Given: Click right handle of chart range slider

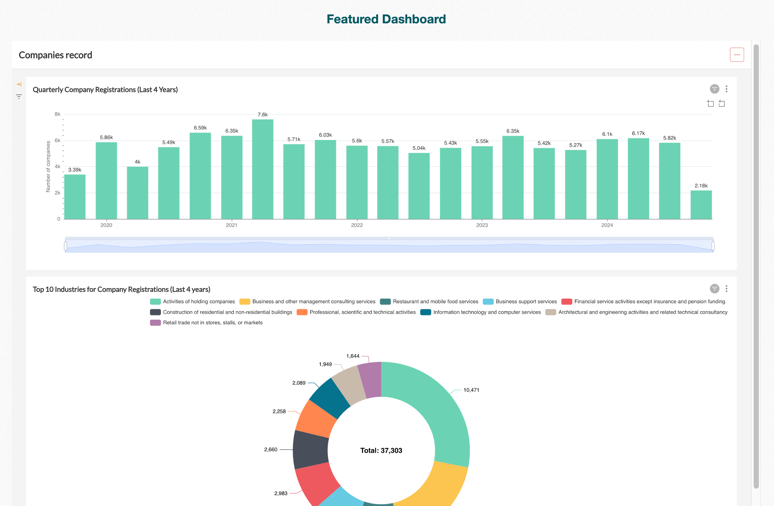Looking at the screenshot, I should 713,245.
